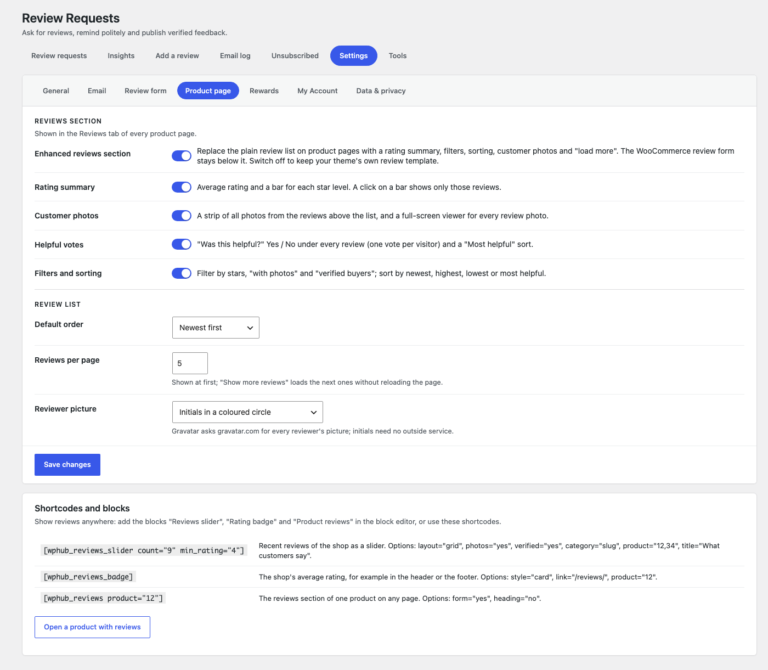Toggle the Customer photos switch
Viewport: 768px width, 670px height.
181,215
